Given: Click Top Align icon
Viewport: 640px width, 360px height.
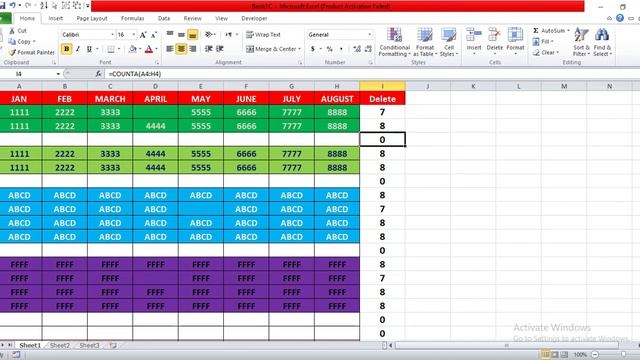Looking at the screenshot, I should 170,35.
